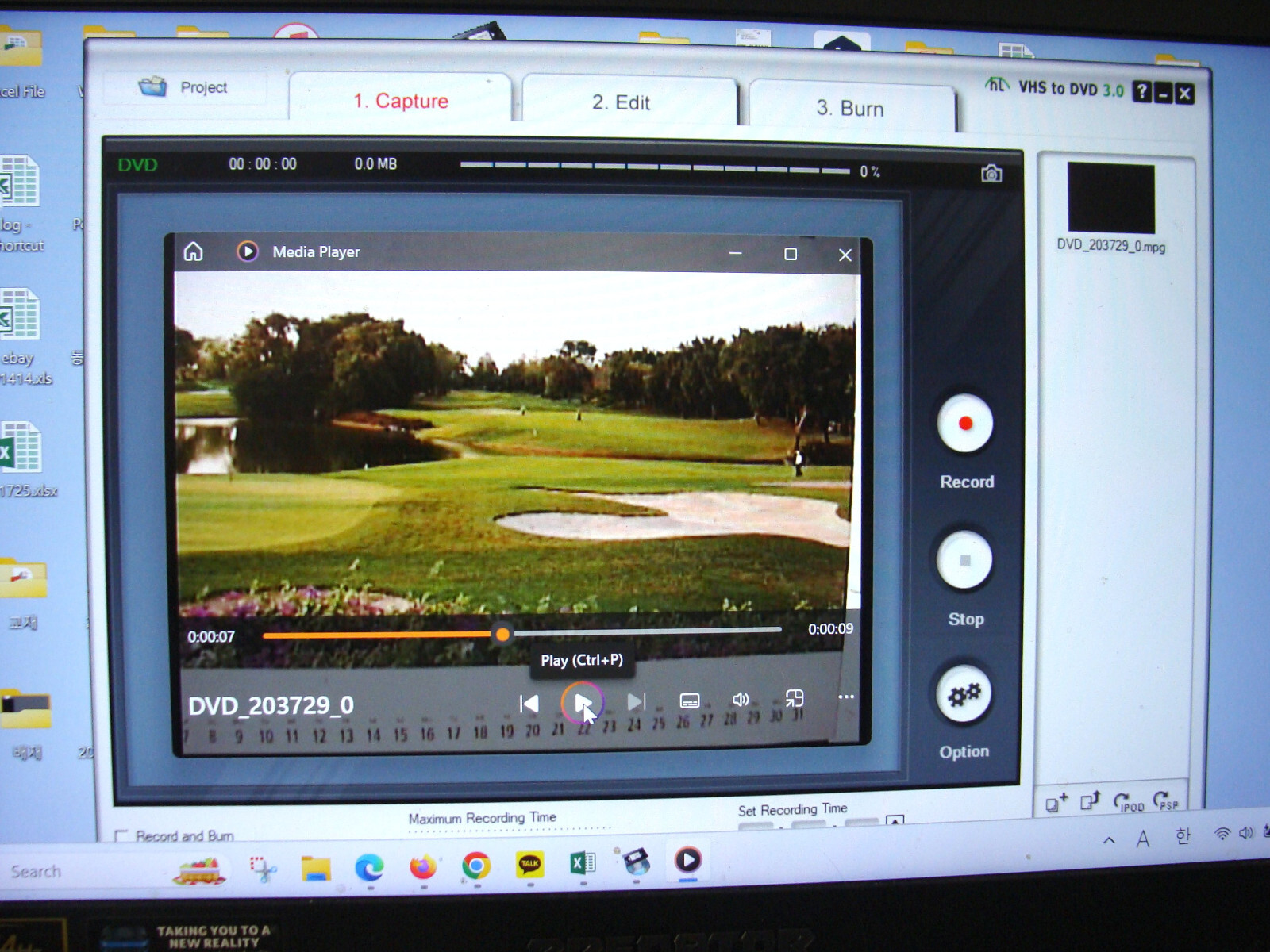Enable the Record and Burn checkbox
The width and height of the screenshot is (1270, 952).
[121, 836]
